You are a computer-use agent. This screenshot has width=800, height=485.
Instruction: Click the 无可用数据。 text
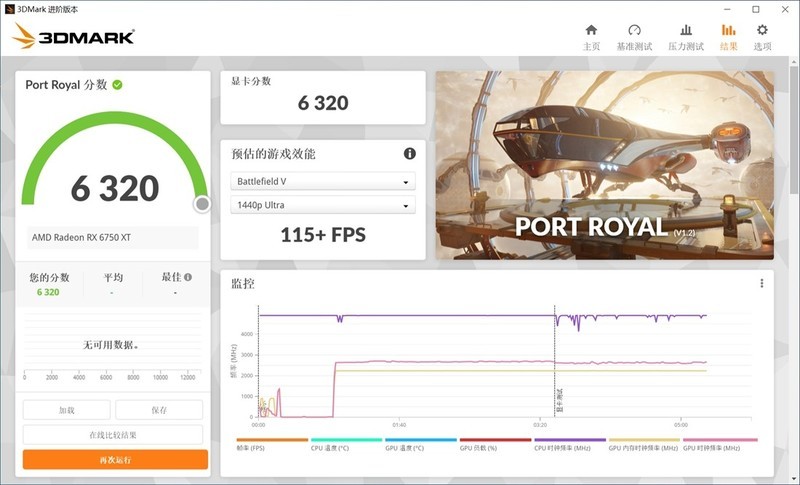[x=111, y=345]
